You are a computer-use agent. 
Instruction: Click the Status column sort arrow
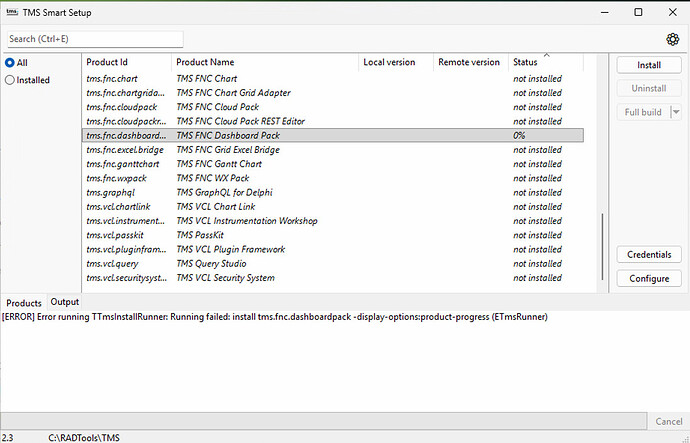pos(545,55)
